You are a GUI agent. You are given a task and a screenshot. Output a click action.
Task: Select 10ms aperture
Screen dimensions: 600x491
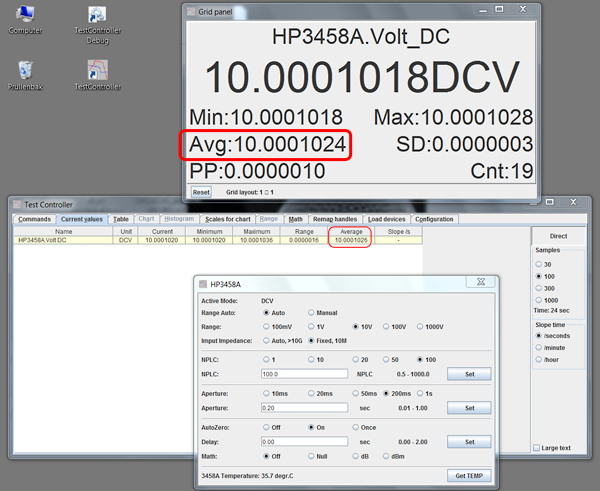coord(266,393)
